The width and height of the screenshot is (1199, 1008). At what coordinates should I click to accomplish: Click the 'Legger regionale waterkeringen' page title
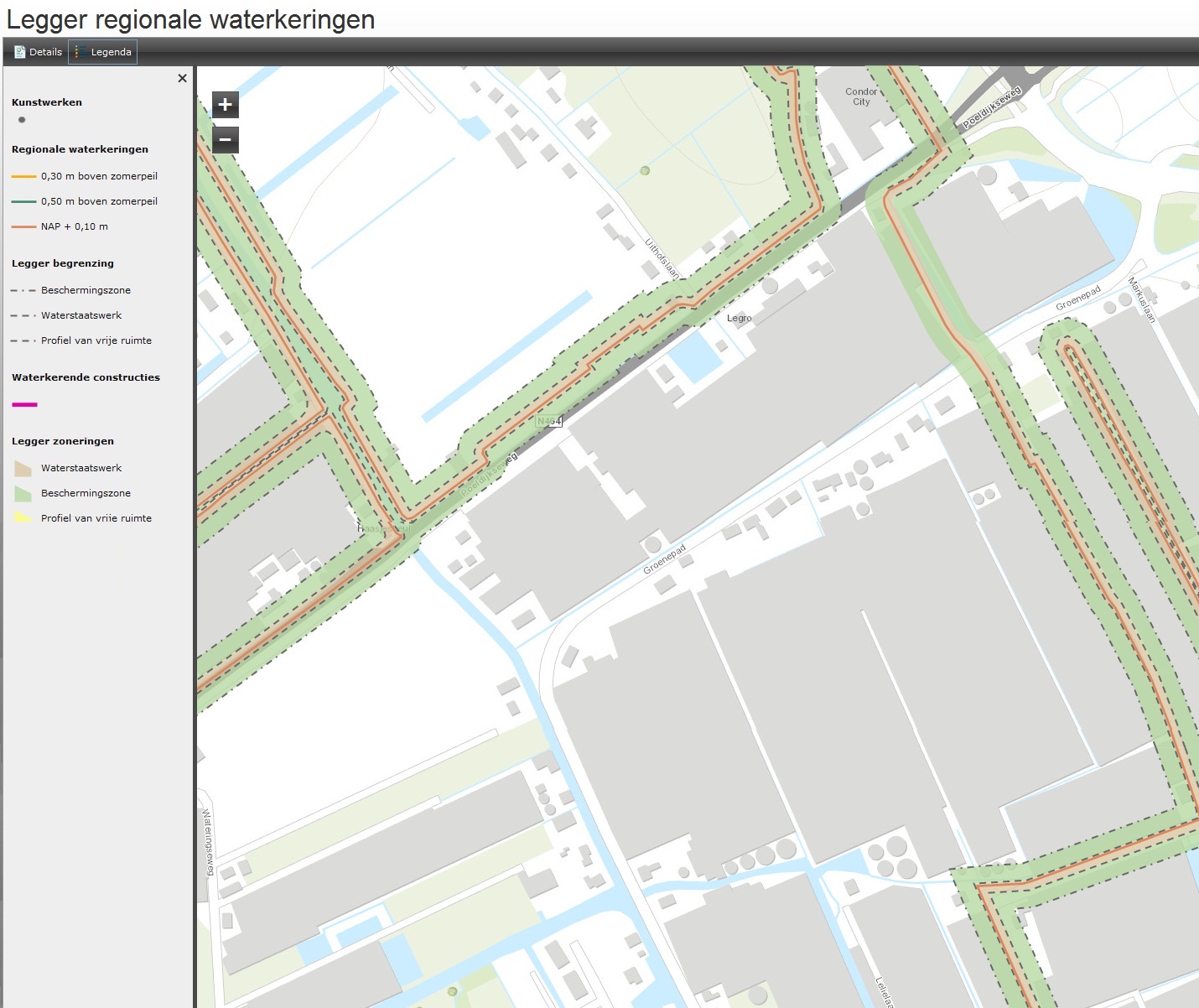[x=190, y=19]
